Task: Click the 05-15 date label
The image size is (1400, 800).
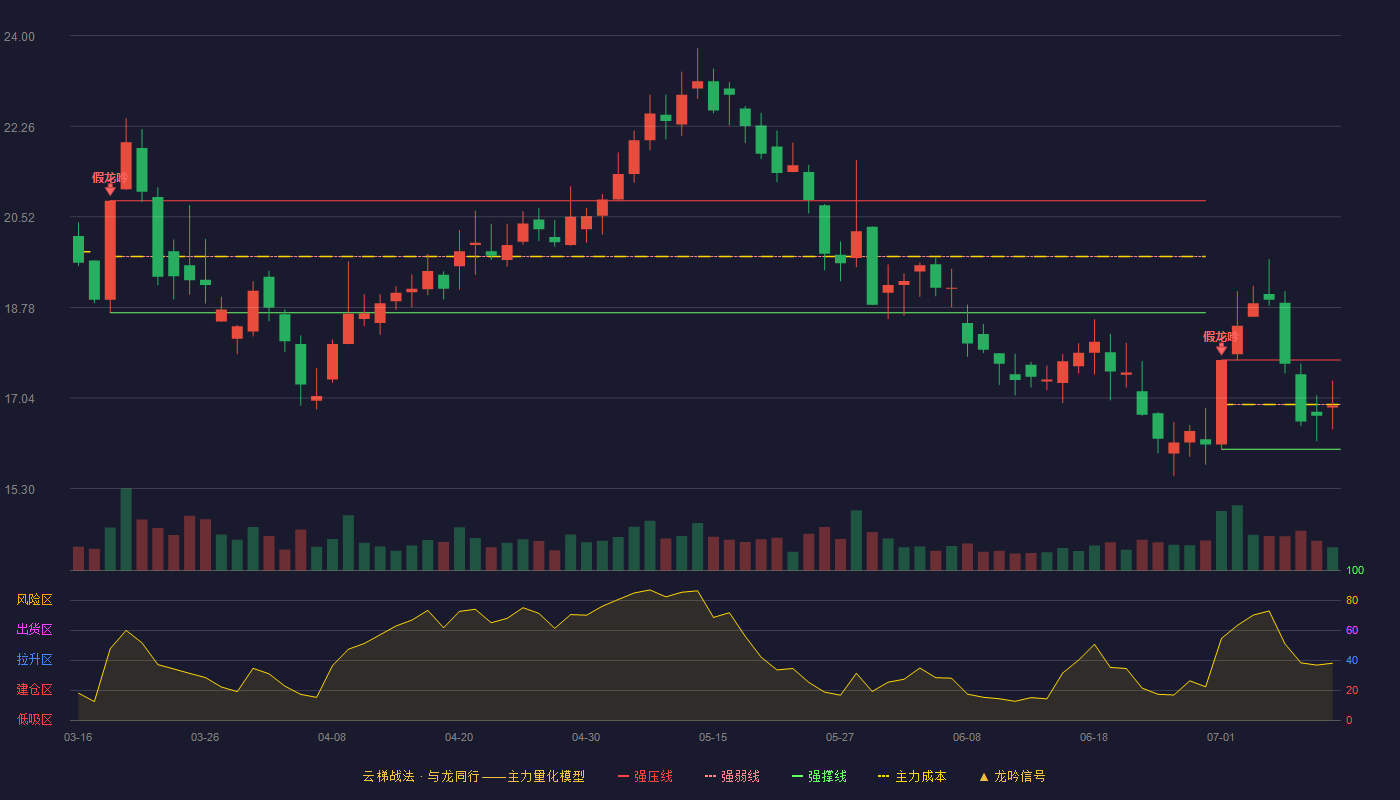Action: pyautogui.click(x=713, y=737)
